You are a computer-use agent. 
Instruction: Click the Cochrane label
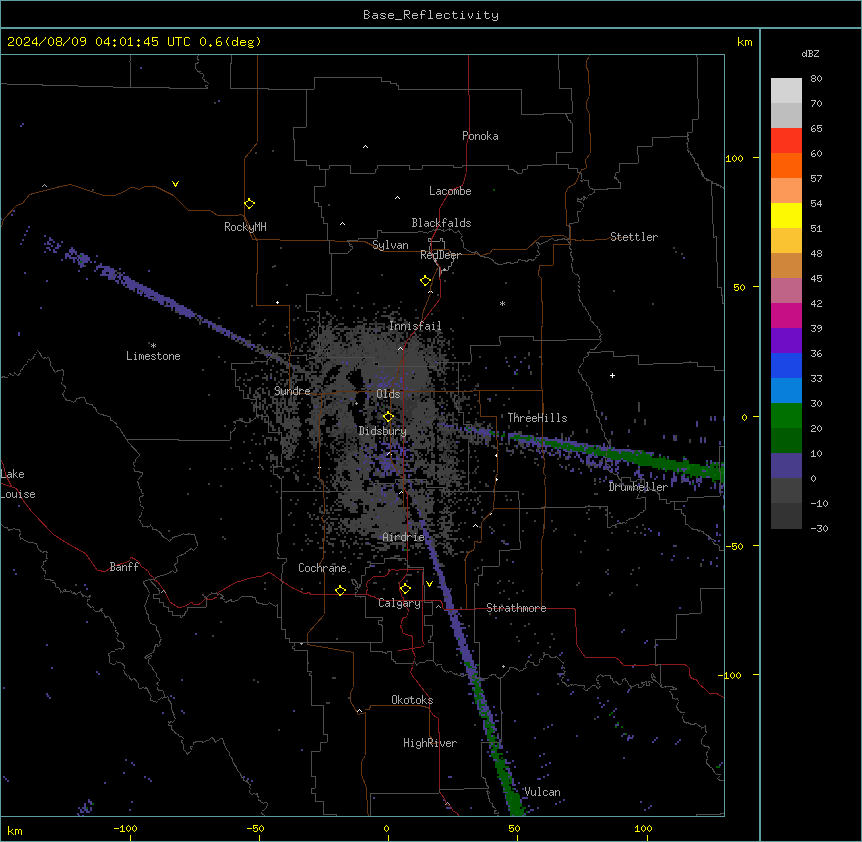click(322, 568)
